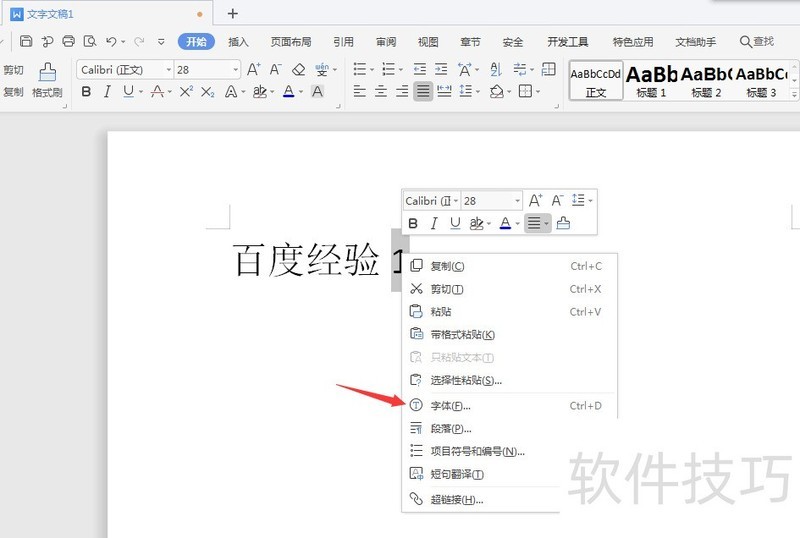
Task: Open ribbon shading fill dropdown
Action: (x=508, y=92)
